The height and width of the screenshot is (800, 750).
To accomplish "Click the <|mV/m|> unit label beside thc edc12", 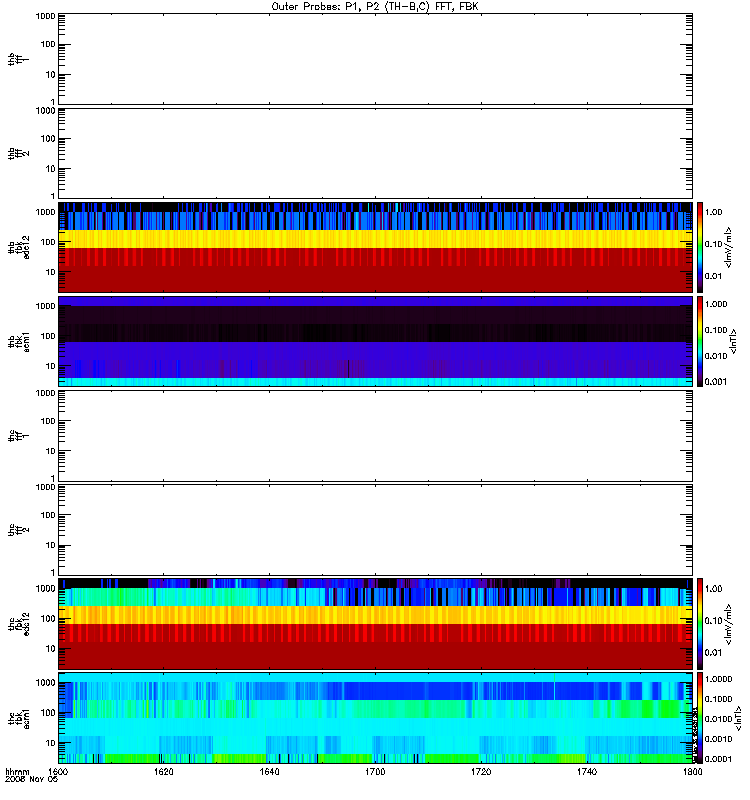I will (x=729, y=624).
